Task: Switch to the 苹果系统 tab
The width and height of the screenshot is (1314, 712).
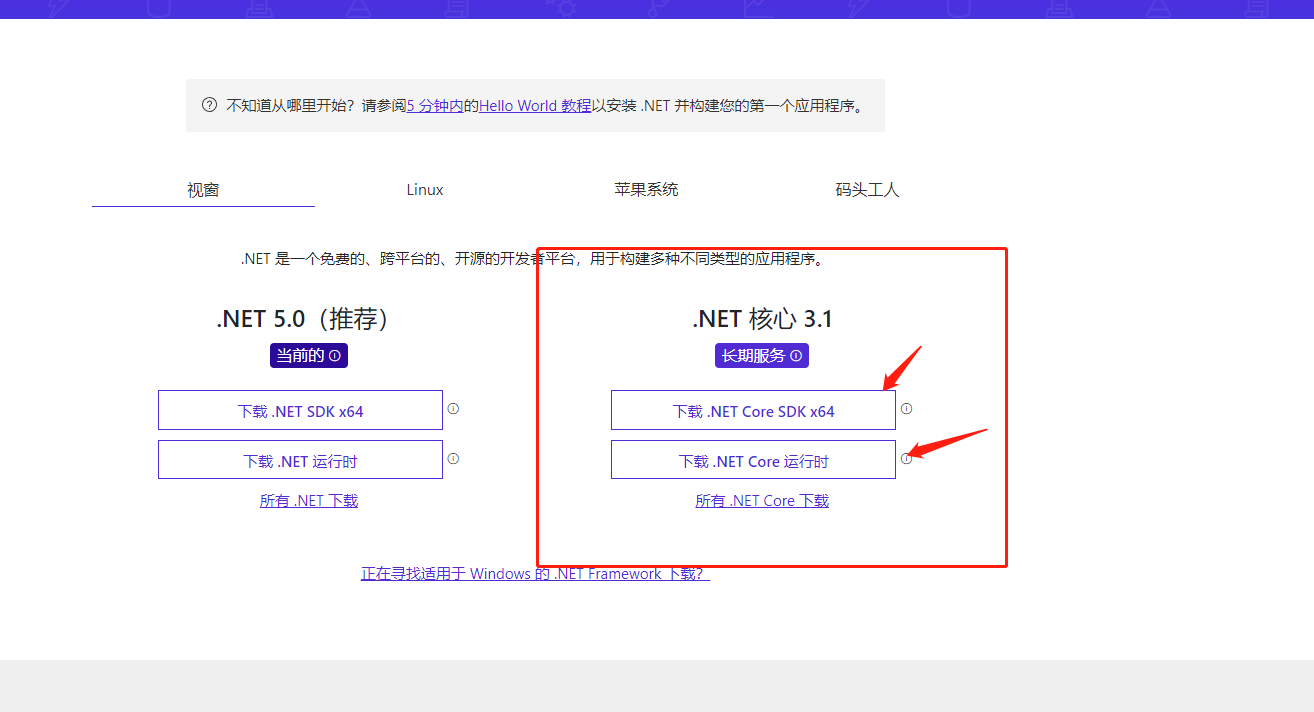Action: click(x=646, y=189)
